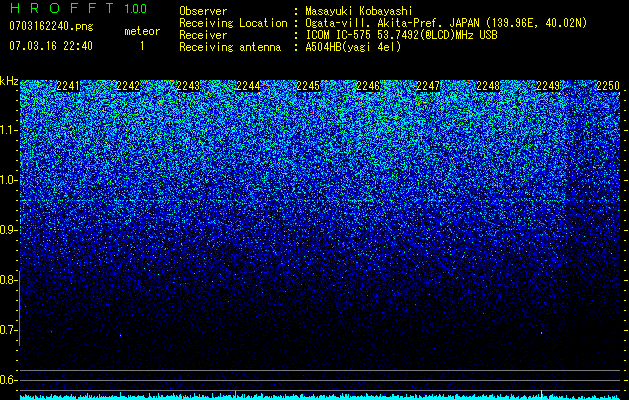Click the 1.0 kHz axis label
Image resolution: width=629 pixels, height=400 pixels.
point(9,180)
